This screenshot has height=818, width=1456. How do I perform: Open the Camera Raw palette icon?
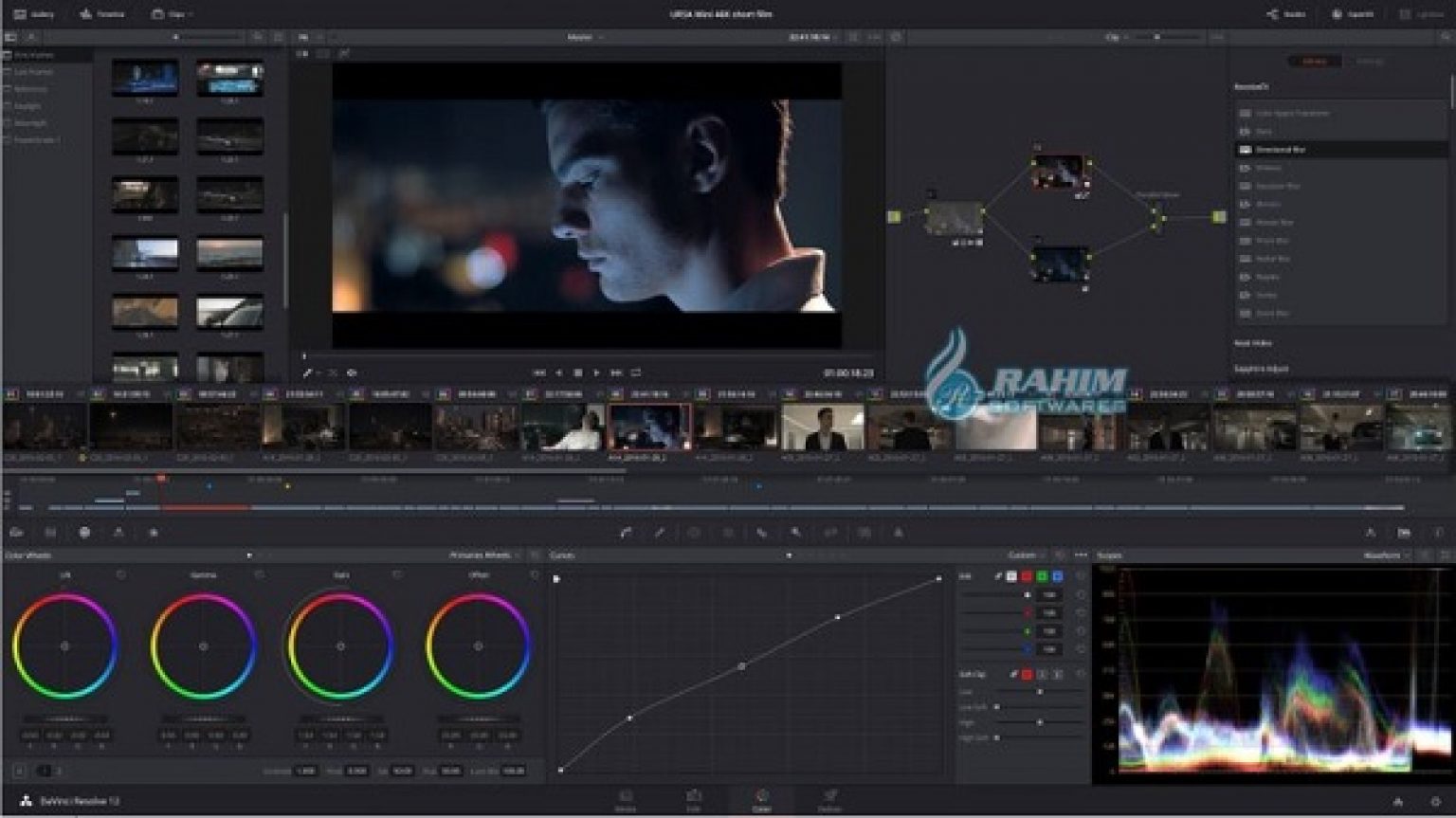coord(16,533)
